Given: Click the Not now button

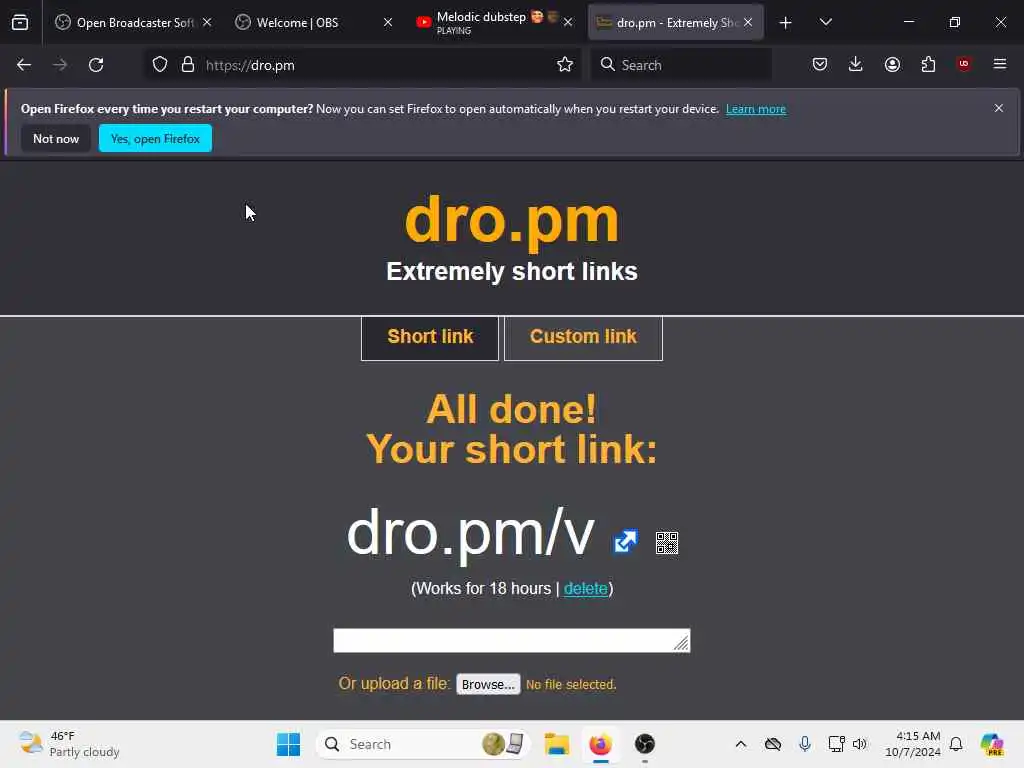Looking at the screenshot, I should coord(56,138).
